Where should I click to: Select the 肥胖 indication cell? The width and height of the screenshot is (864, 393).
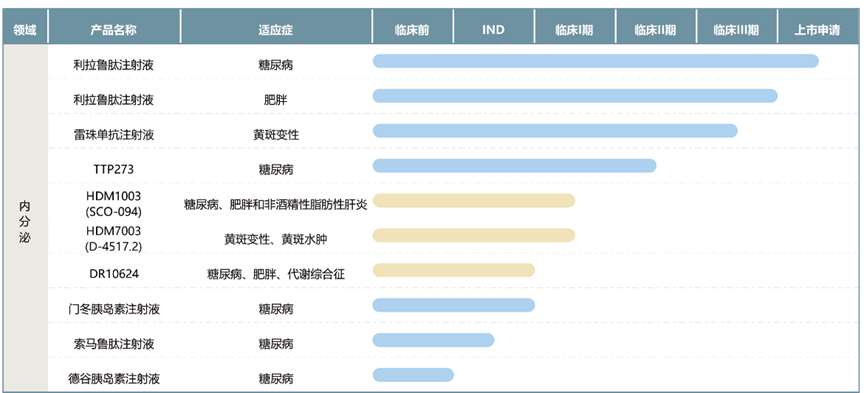(276, 100)
